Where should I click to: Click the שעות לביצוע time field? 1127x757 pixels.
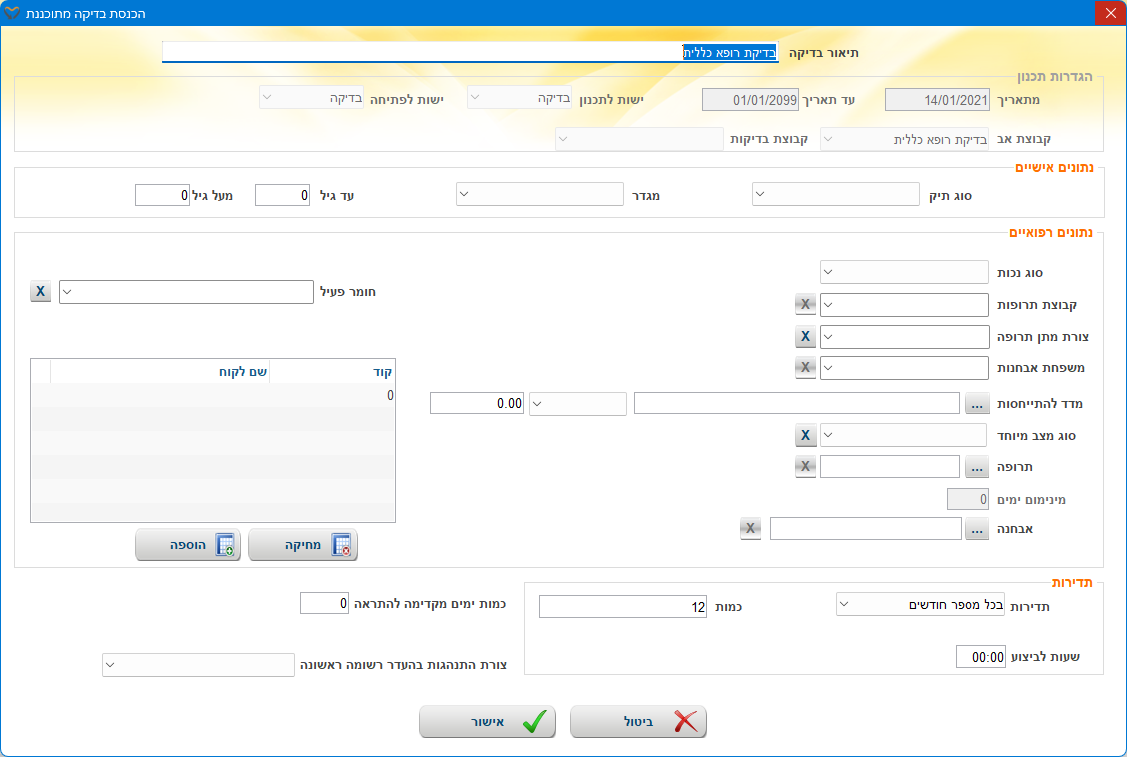[x=981, y=656]
